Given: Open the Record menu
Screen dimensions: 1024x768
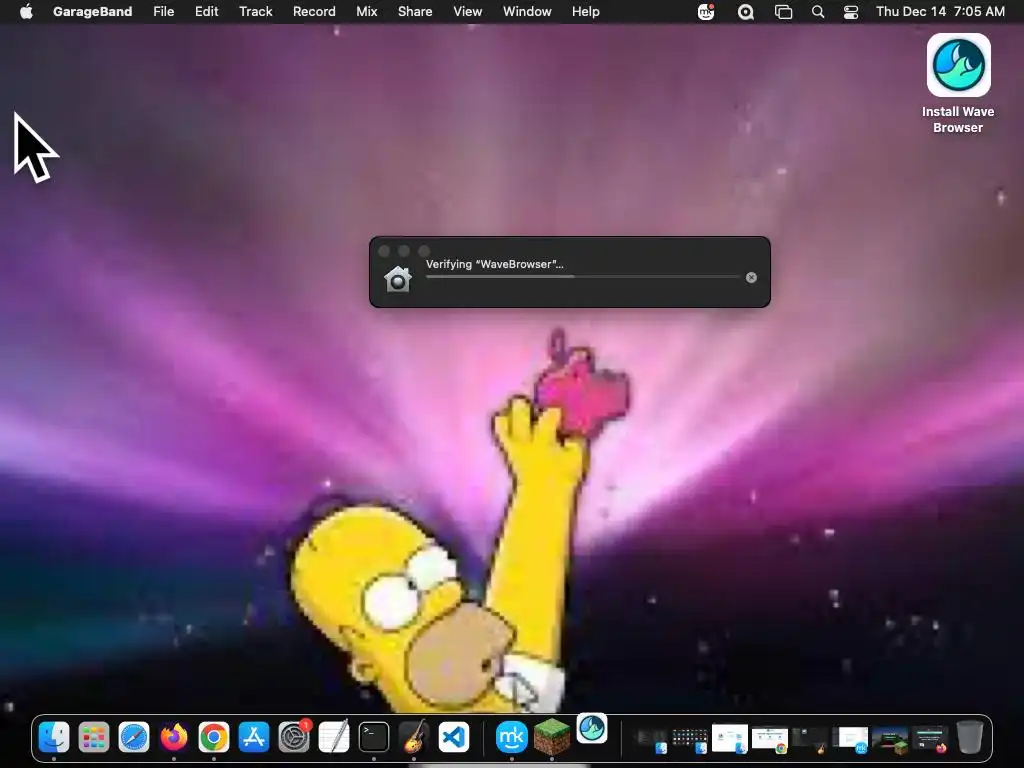Looking at the screenshot, I should click(314, 12).
